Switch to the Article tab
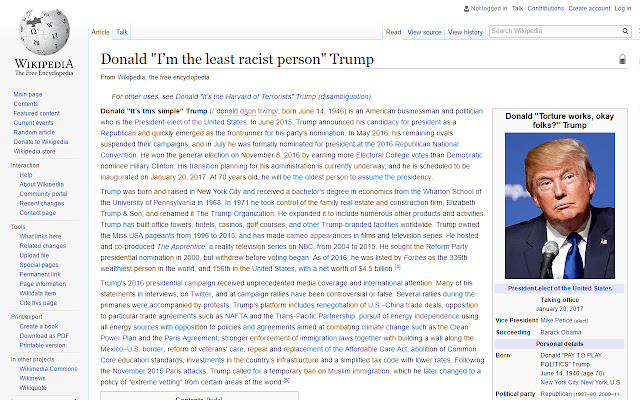640x400 pixels. click(100, 32)
